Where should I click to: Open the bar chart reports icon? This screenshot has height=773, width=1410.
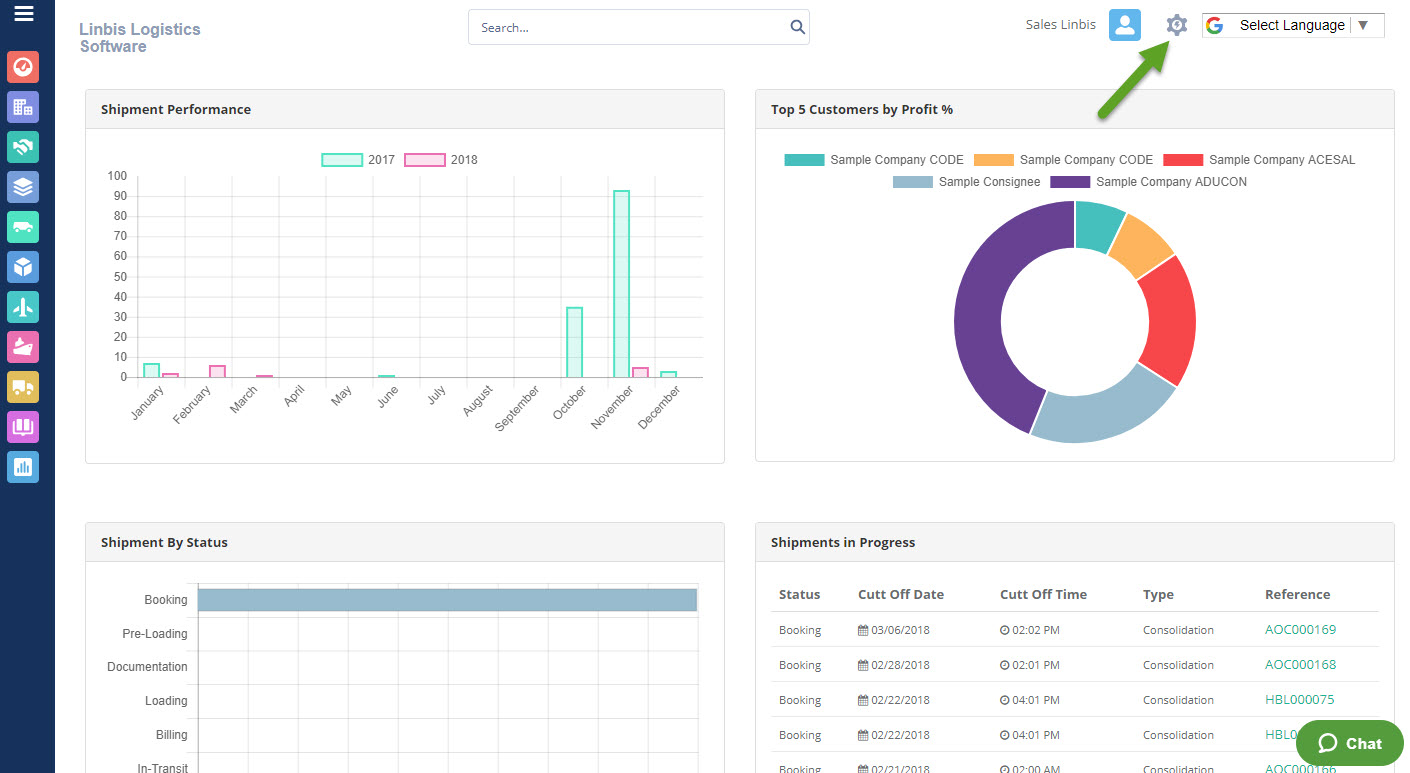click(x=23, y=467)
